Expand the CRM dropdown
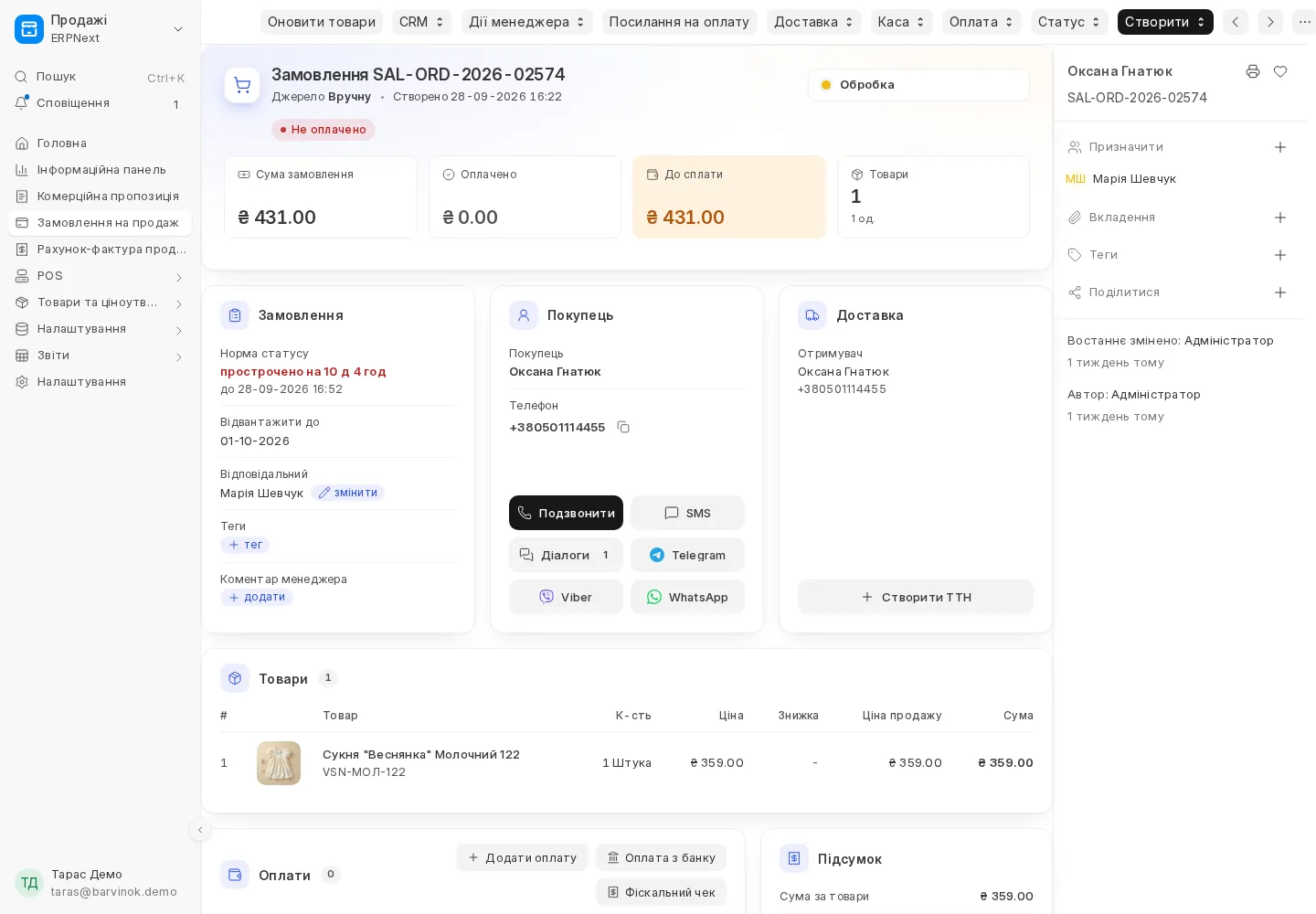This screenshot has height=914, width=1316. 421,22
